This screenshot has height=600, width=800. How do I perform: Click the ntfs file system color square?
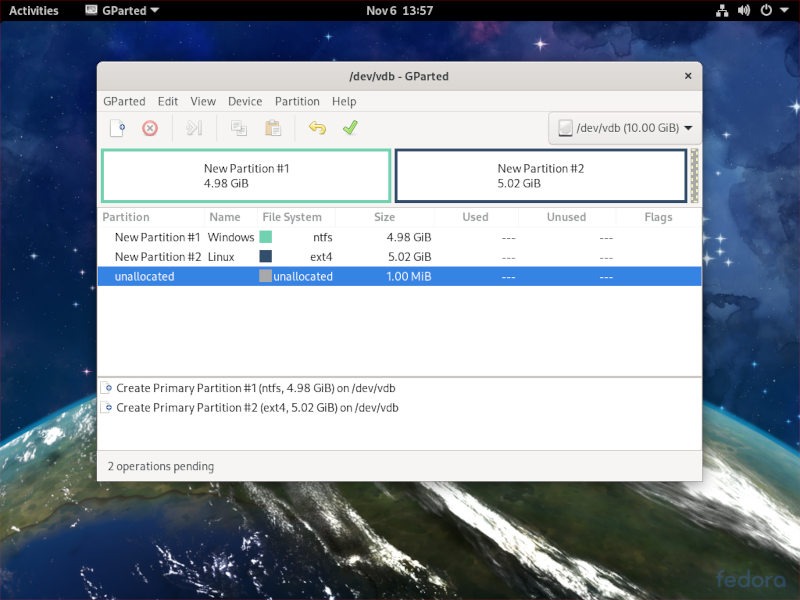[265, 237]
